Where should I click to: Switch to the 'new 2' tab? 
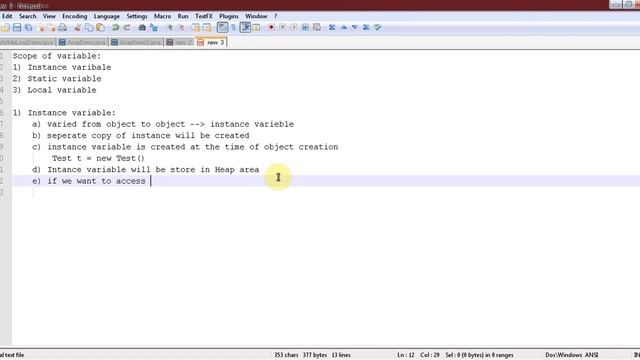click(180, 42)
